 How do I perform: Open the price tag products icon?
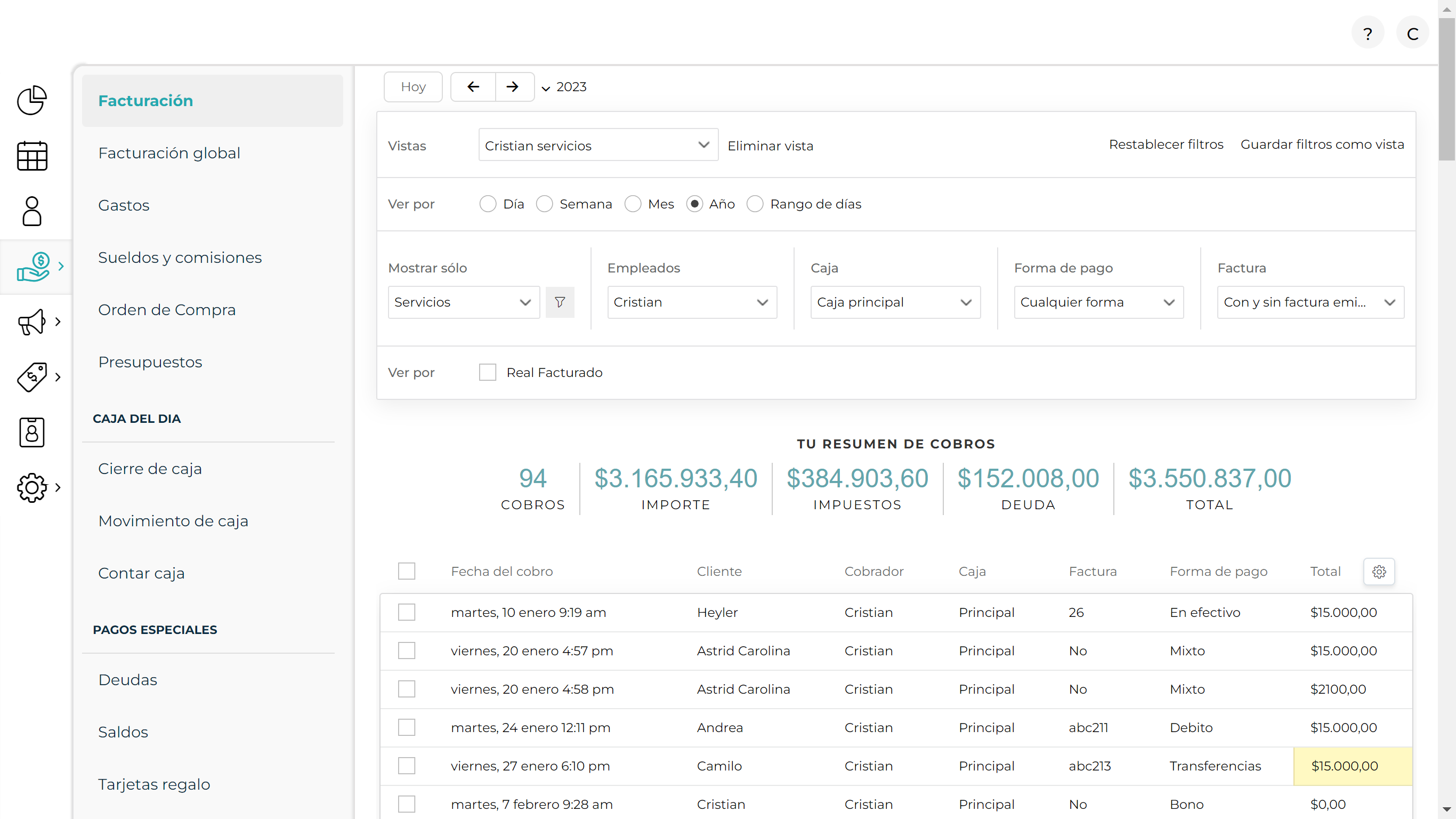(31, 376)
